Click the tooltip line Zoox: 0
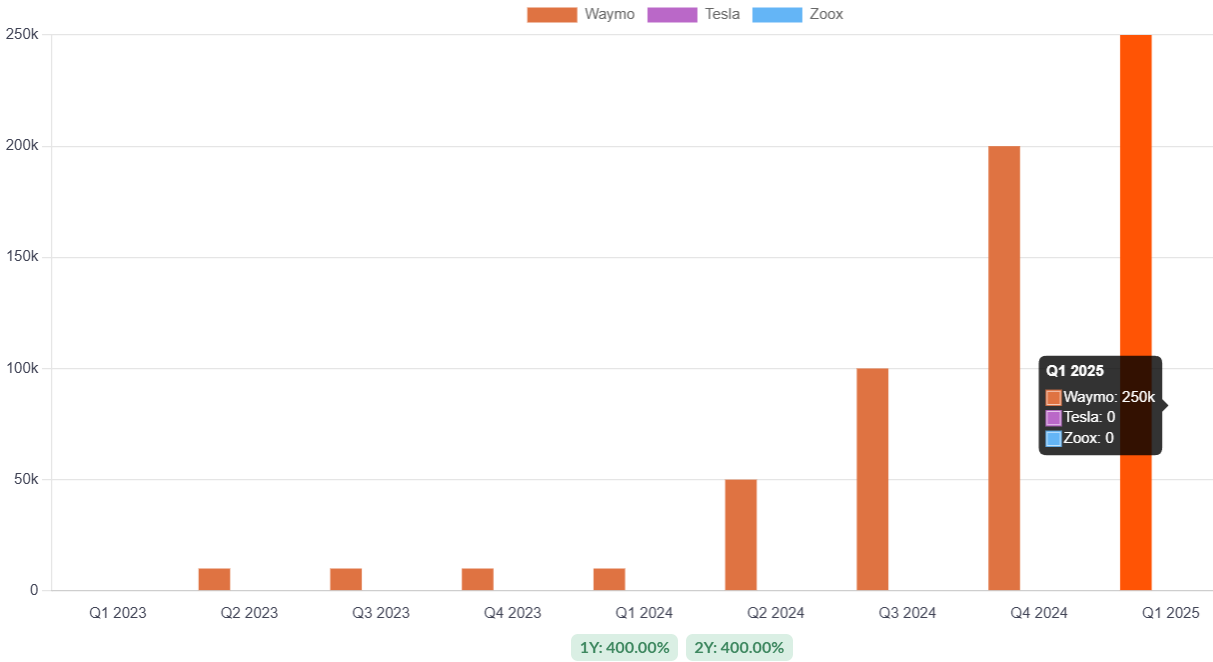Image resolution: width=1213 pixels, height=662 pixels. 1080,437
